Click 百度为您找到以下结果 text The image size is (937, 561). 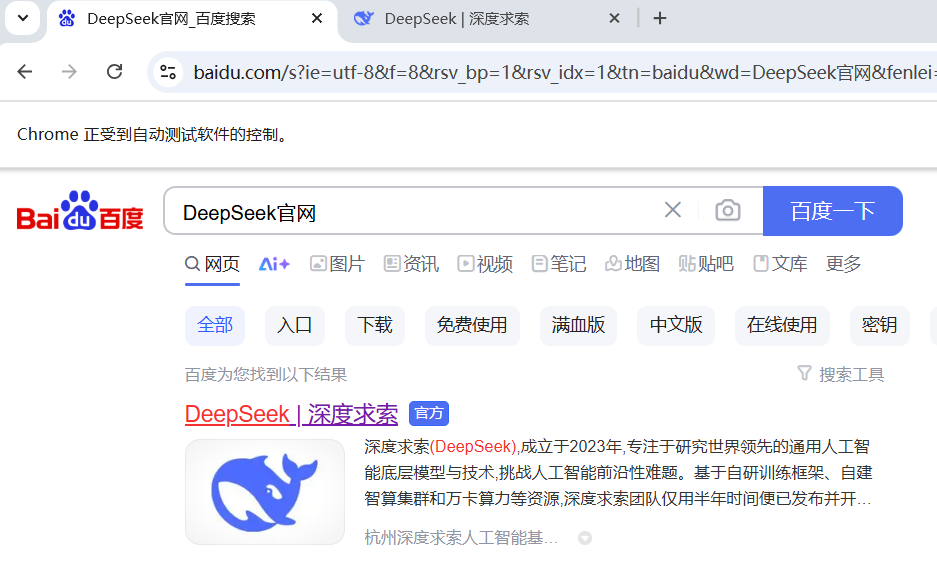pos(265,375)
